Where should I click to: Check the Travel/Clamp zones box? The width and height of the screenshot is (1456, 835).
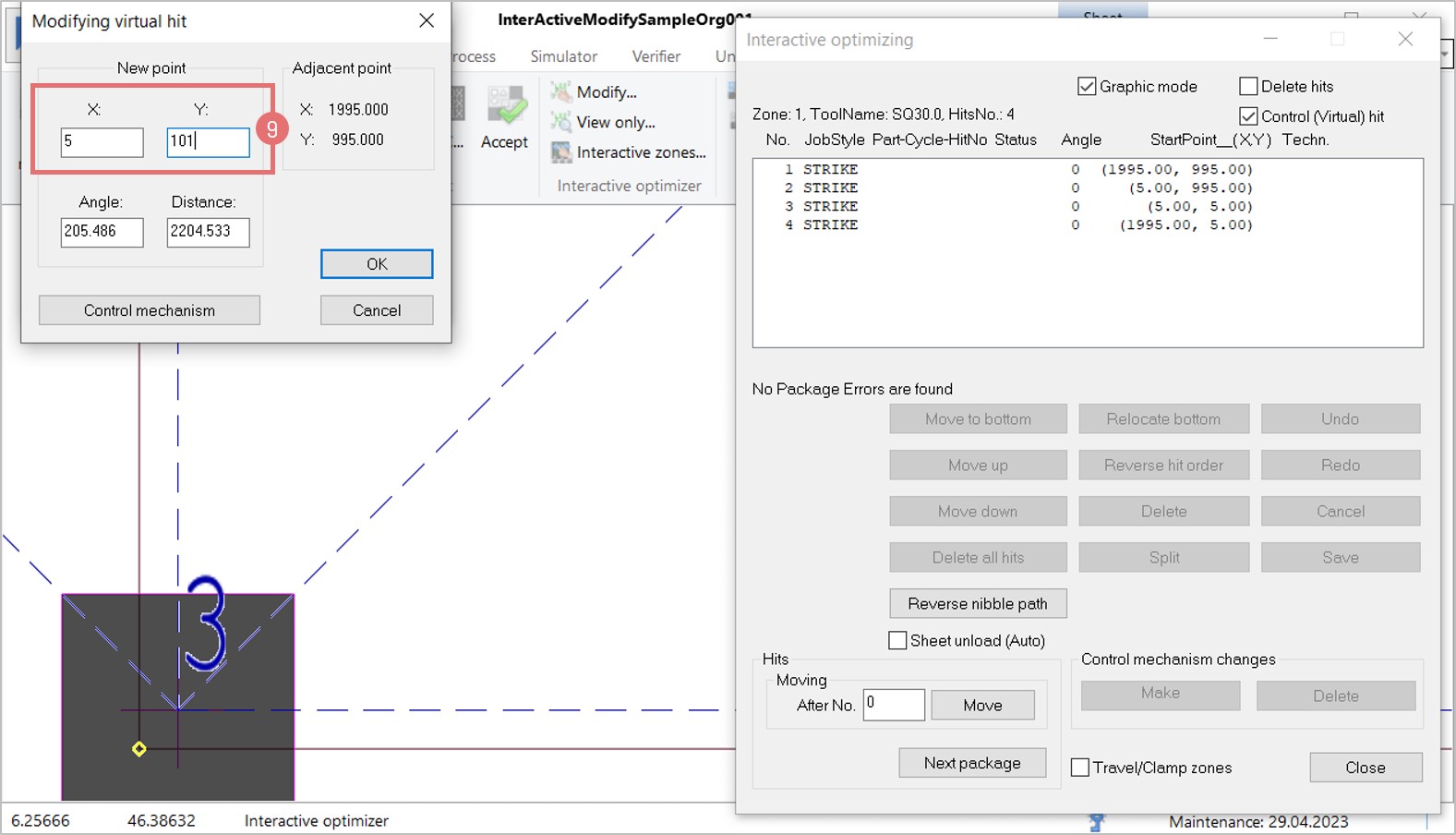point(1079,768)
